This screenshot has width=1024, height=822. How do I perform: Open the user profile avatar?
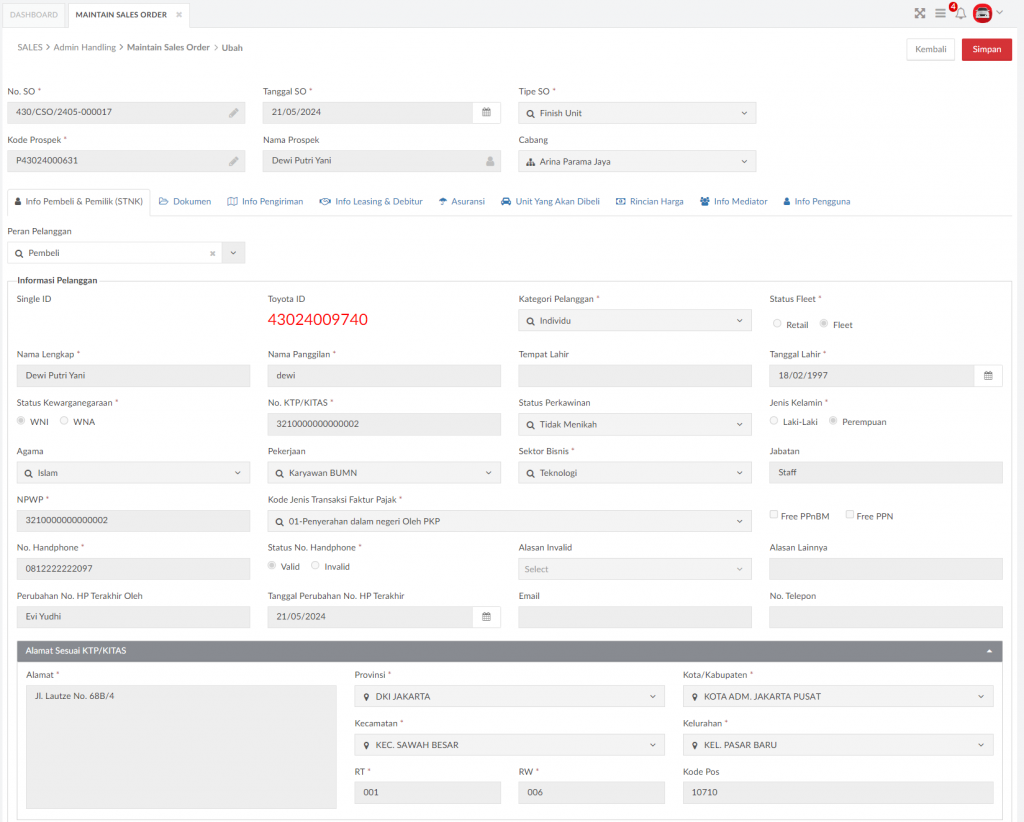(x=982, y=13)
